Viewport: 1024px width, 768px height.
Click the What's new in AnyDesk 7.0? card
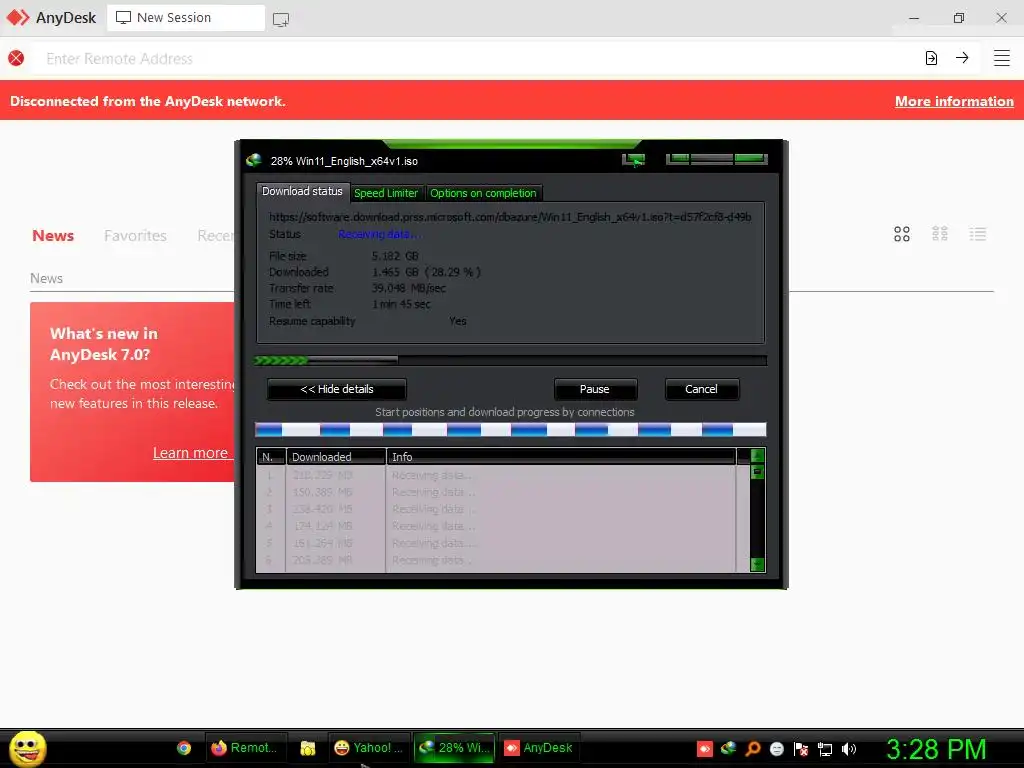coord(133,392)
